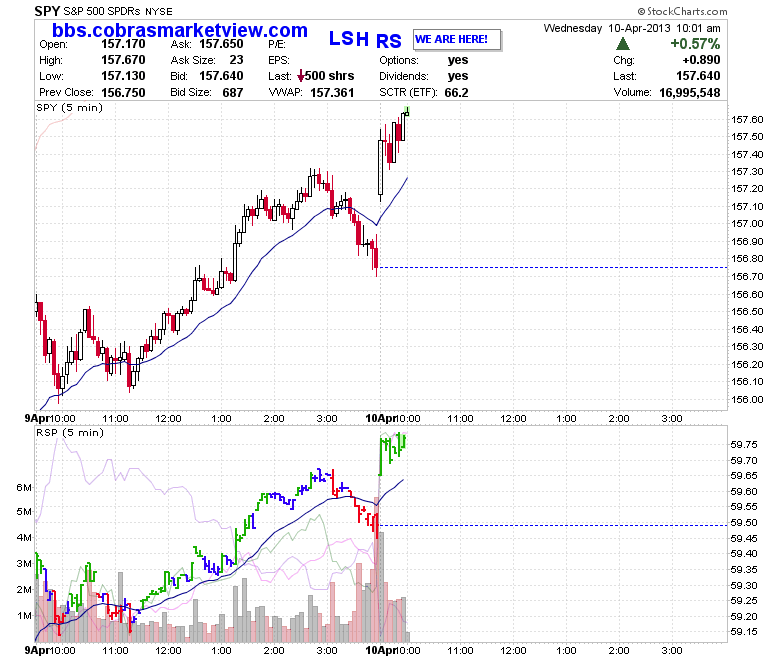Click the Bid value 157.640

(x=221, y=76)
